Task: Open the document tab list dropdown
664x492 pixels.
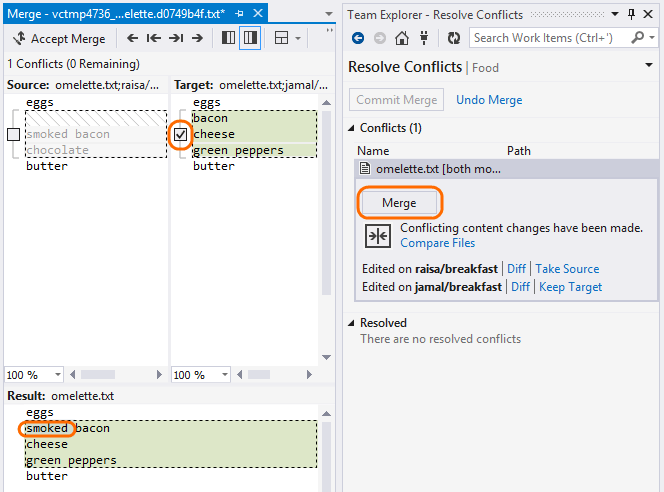Action: 328,14
